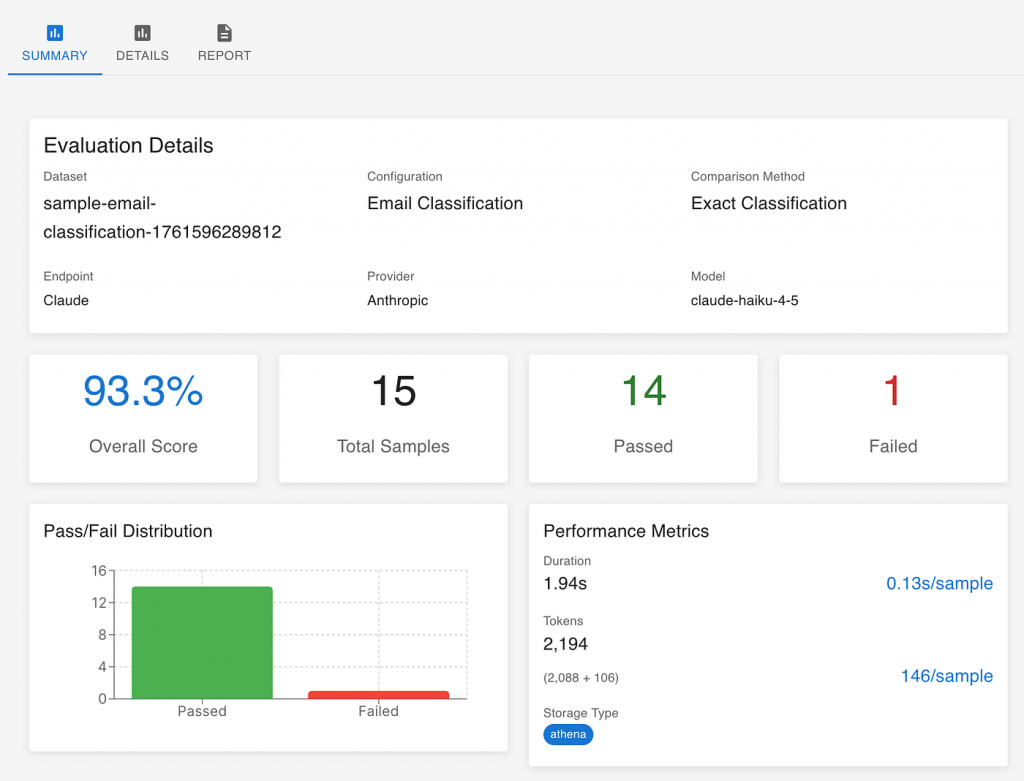Click the Exact Classification comparison method
Image resolution: width=1024 pixels, height=781 pixels.
click(768, 203)
